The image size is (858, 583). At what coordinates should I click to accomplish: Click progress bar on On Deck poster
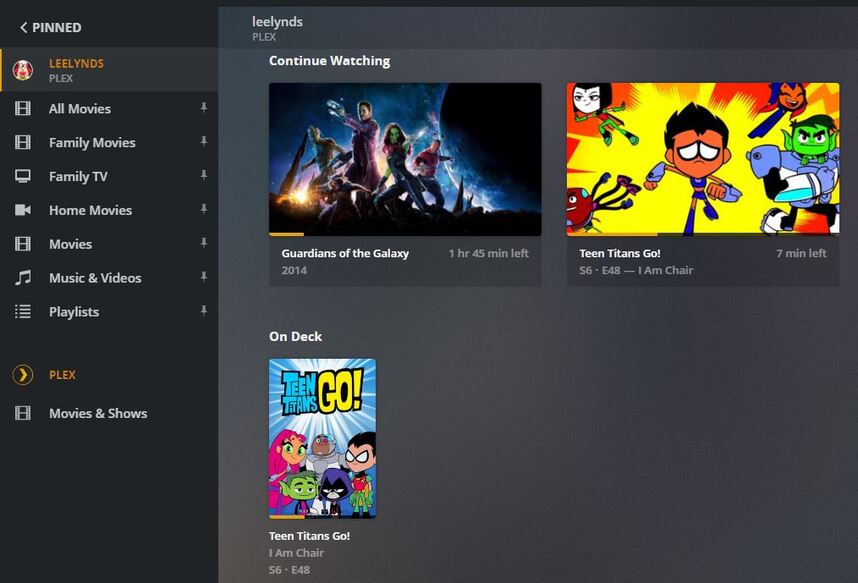click(322, 517)
